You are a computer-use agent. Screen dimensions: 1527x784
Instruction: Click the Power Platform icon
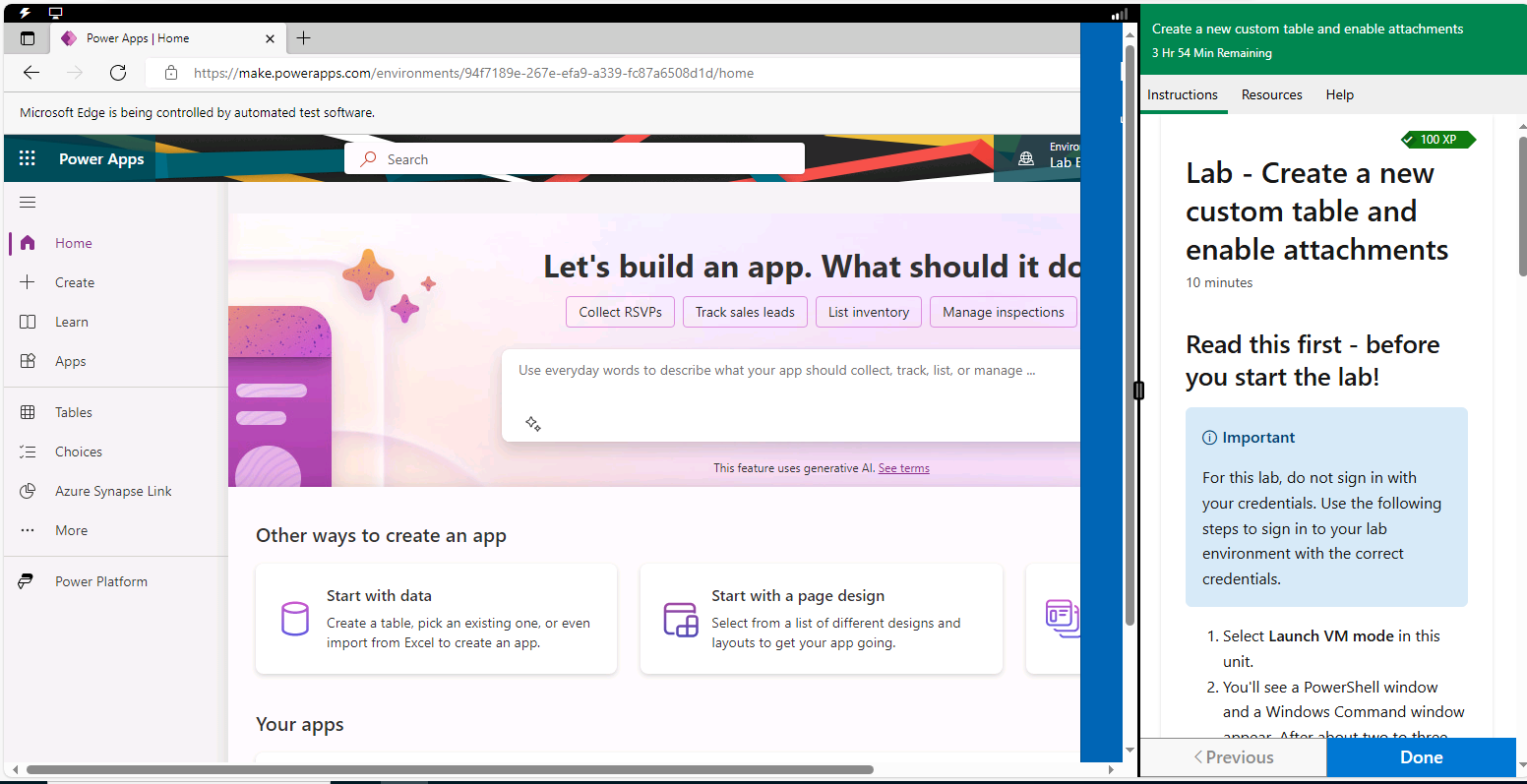click(x=28, y=581)
